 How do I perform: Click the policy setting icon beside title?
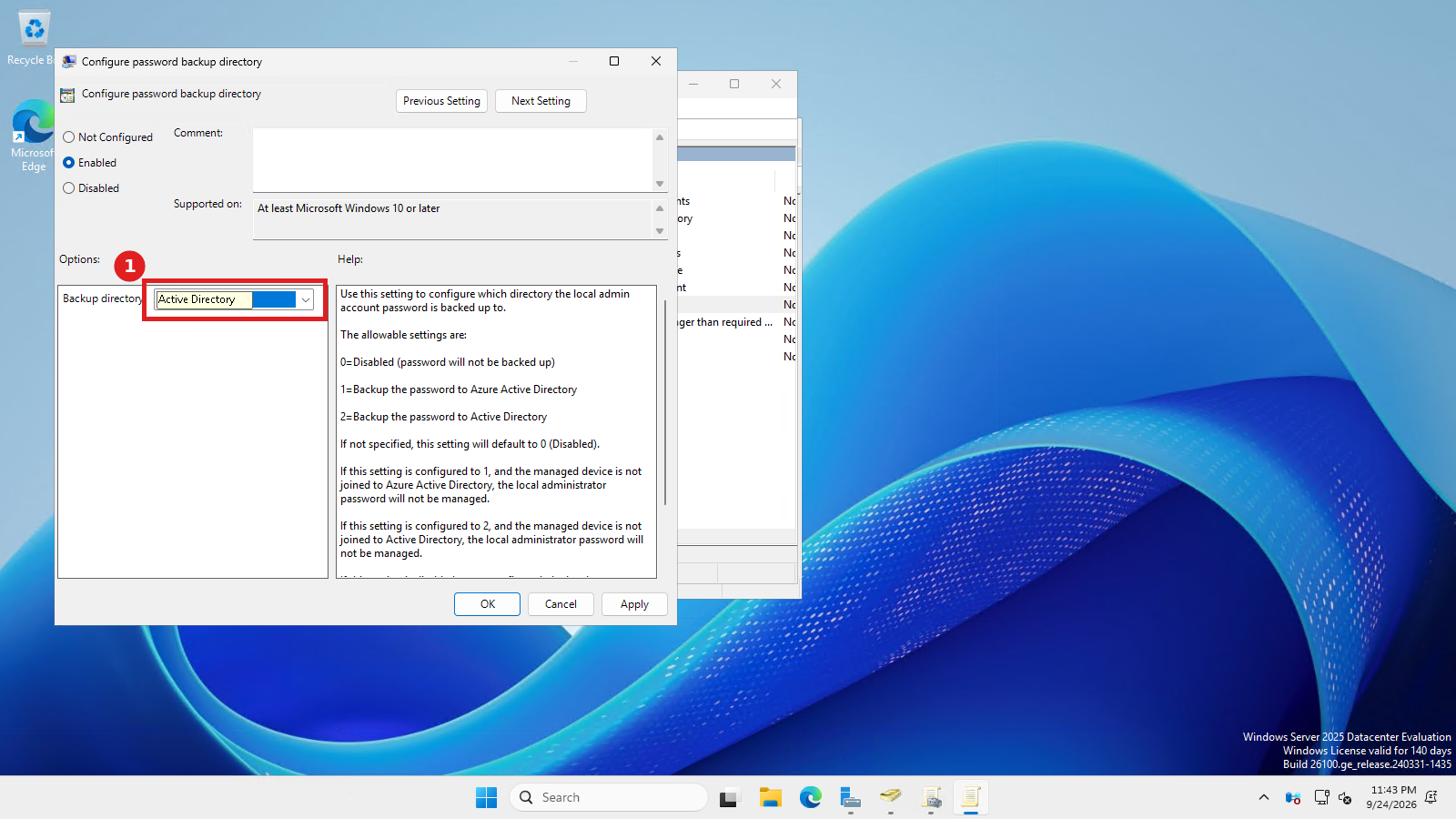(x=67, y=96)
